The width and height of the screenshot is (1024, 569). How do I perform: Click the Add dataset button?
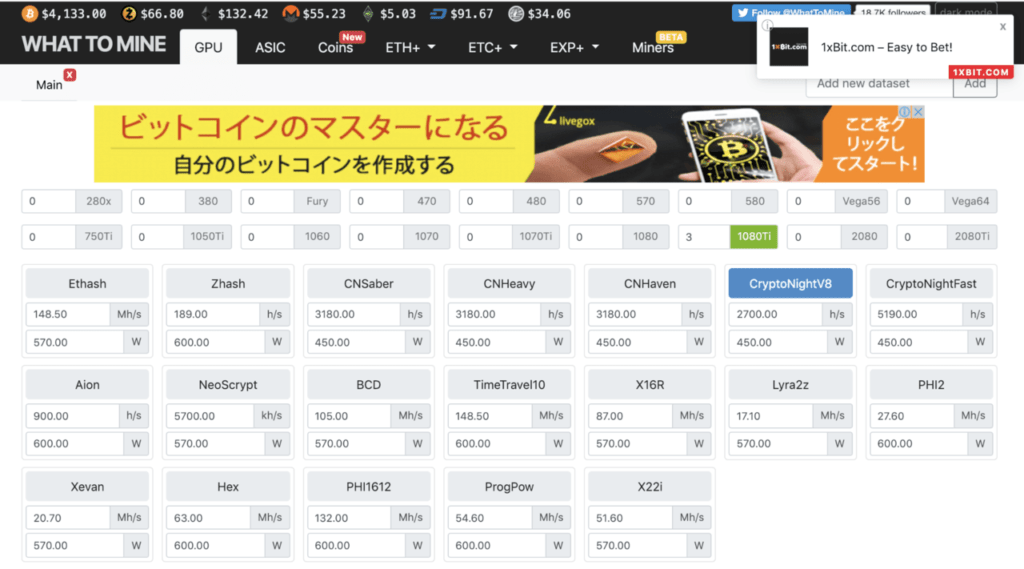975,84
